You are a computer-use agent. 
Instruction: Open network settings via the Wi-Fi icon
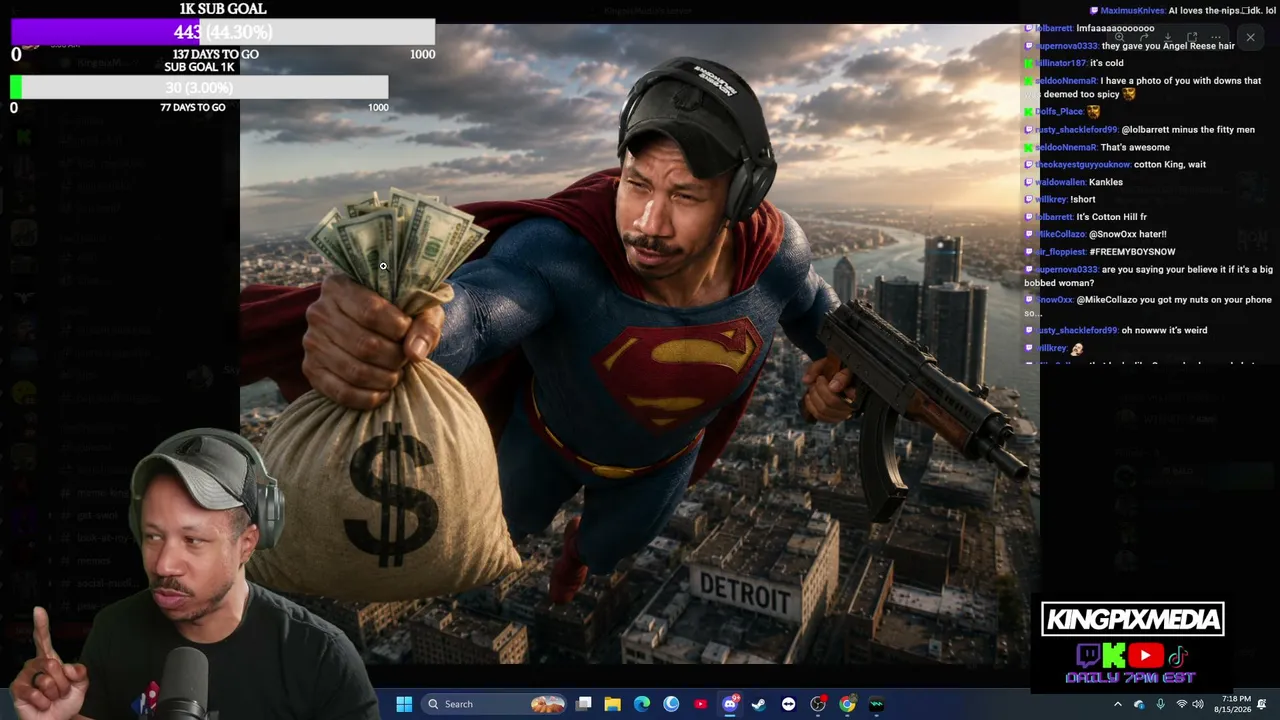[x=1181, y=704]
